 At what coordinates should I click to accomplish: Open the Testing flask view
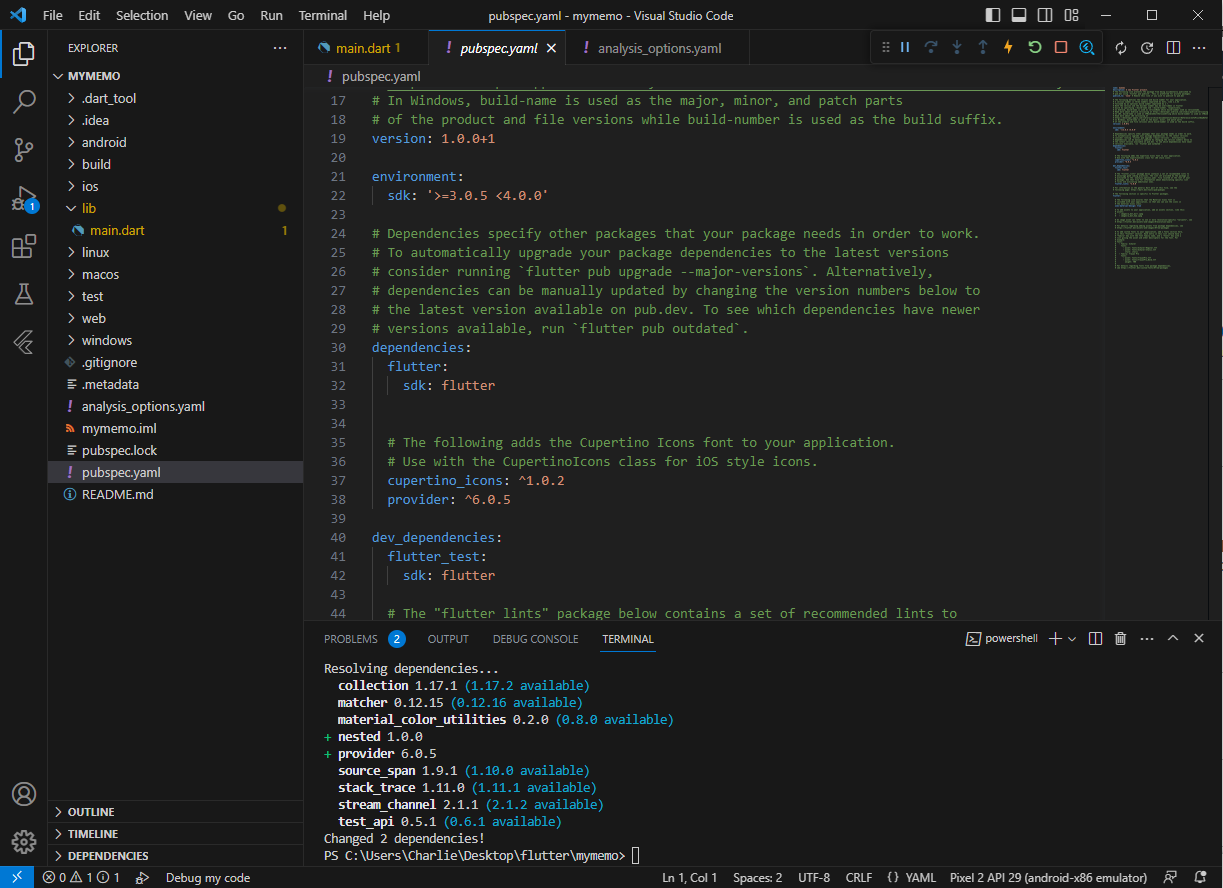[x=24, y=294]
